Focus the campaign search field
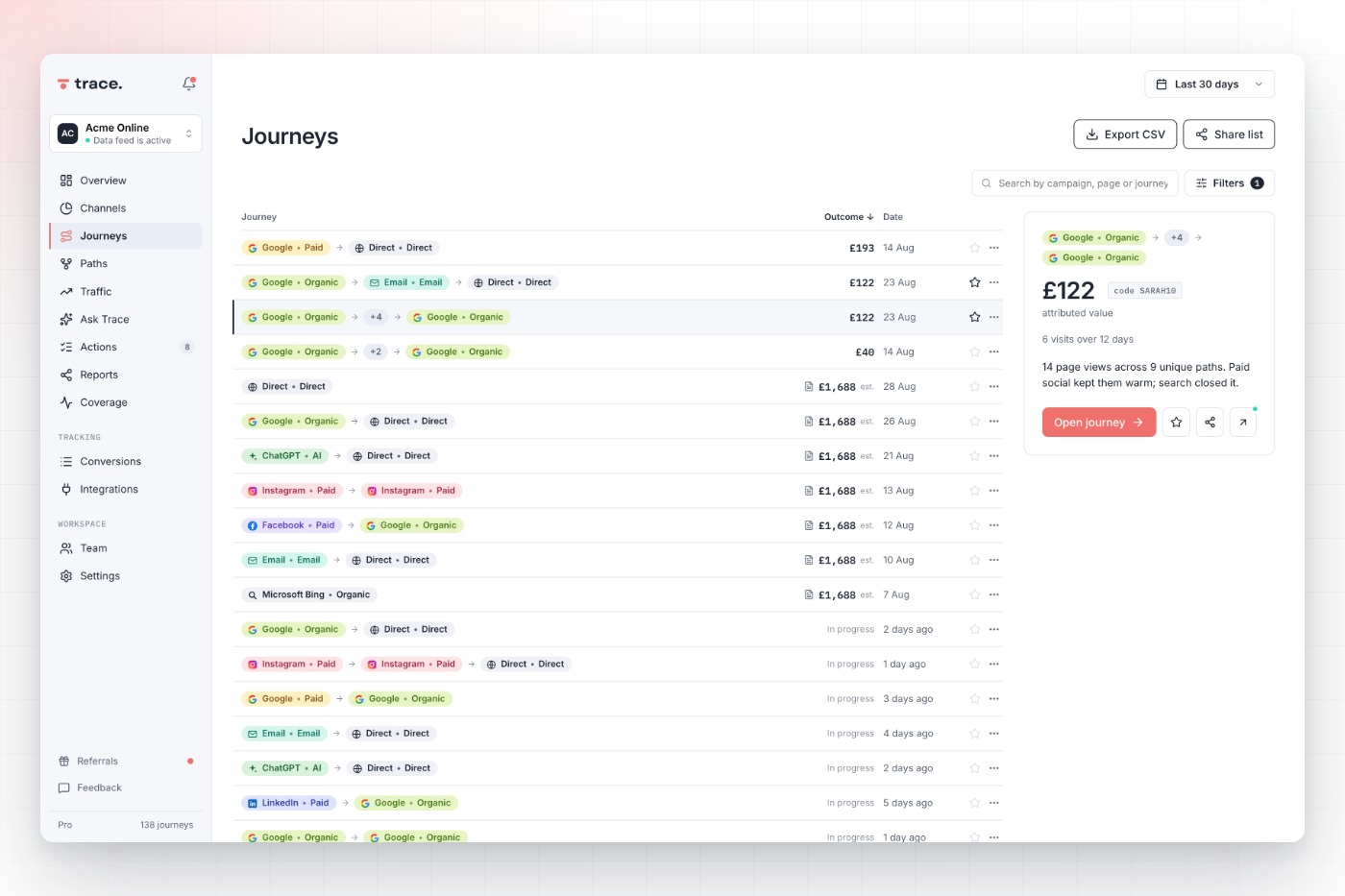 tap(1075, 183)
